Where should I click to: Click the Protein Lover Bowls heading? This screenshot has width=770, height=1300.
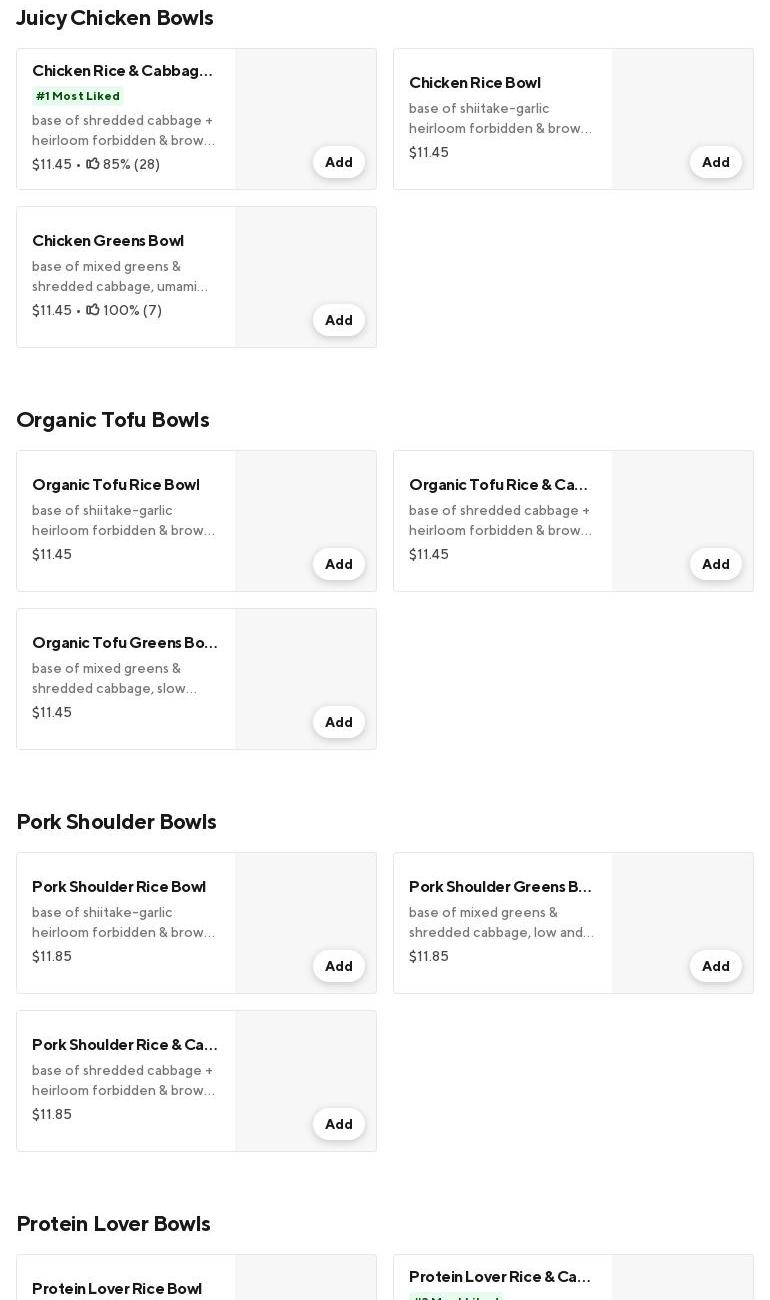click(x=113, y=1224)
